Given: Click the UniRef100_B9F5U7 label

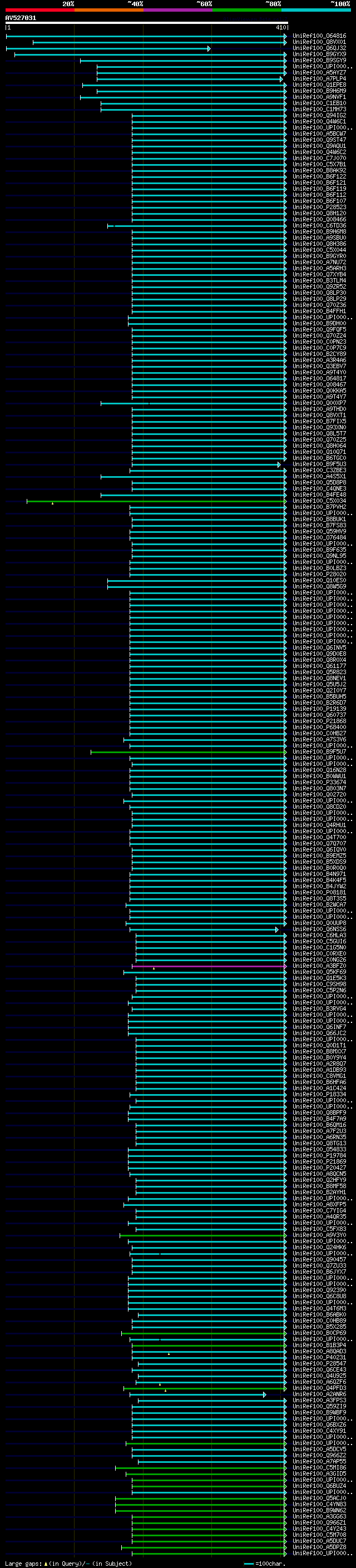Looking at the screenshot, I should (319, 752).
